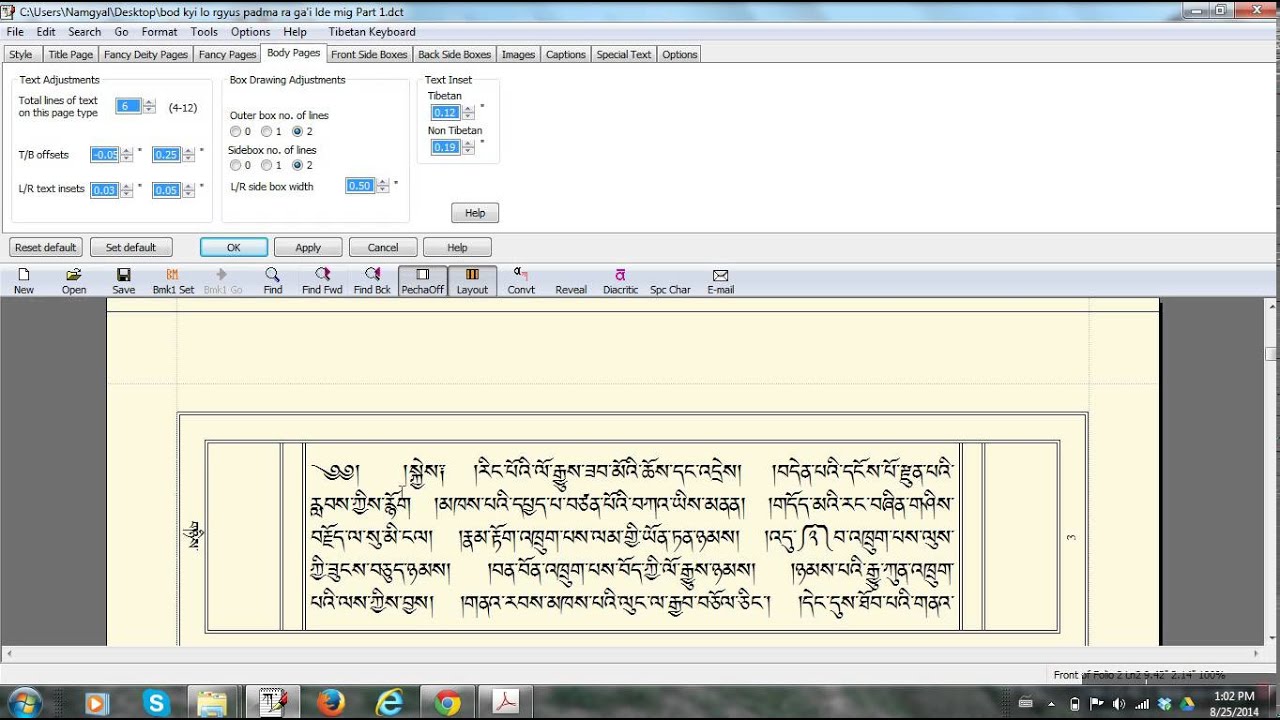Toggle the Layout toolbar button
Viewport: 1280px width, 720px height.
472,281
